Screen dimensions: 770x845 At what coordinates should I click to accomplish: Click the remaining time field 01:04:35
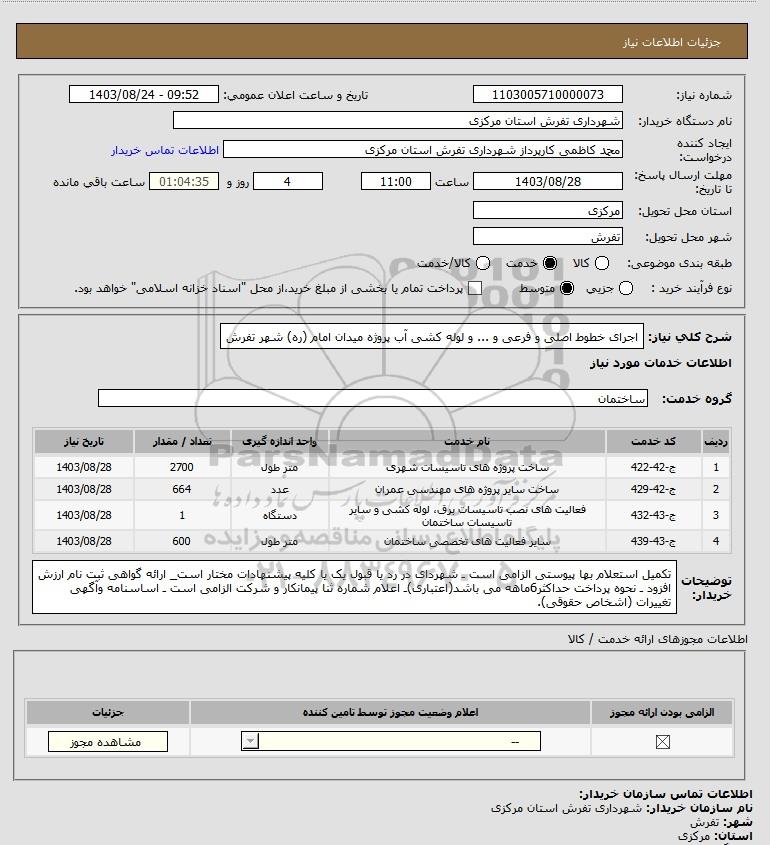click(184, 181)
